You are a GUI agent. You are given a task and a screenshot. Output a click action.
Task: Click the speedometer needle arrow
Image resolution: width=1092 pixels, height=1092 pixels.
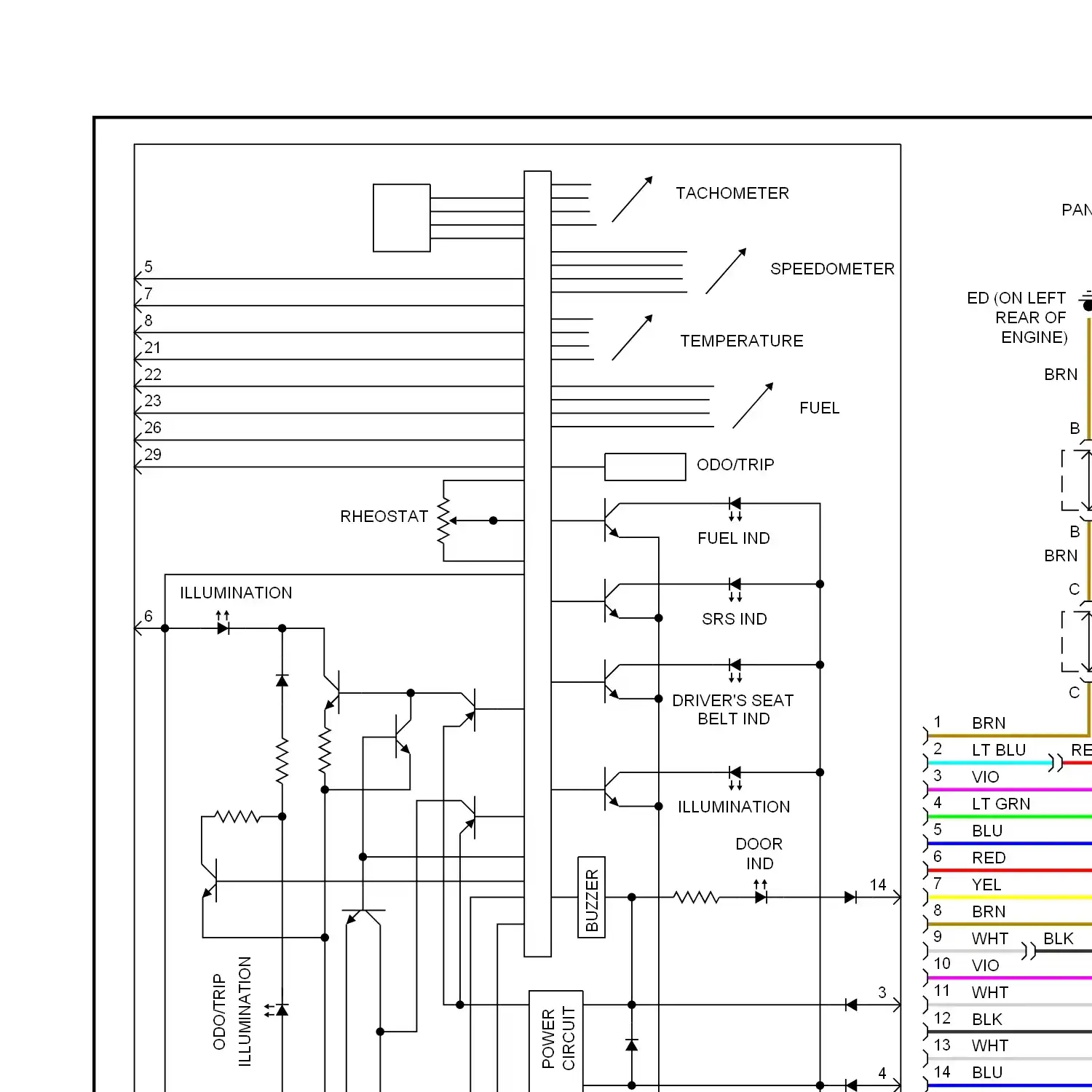point(726,271)
